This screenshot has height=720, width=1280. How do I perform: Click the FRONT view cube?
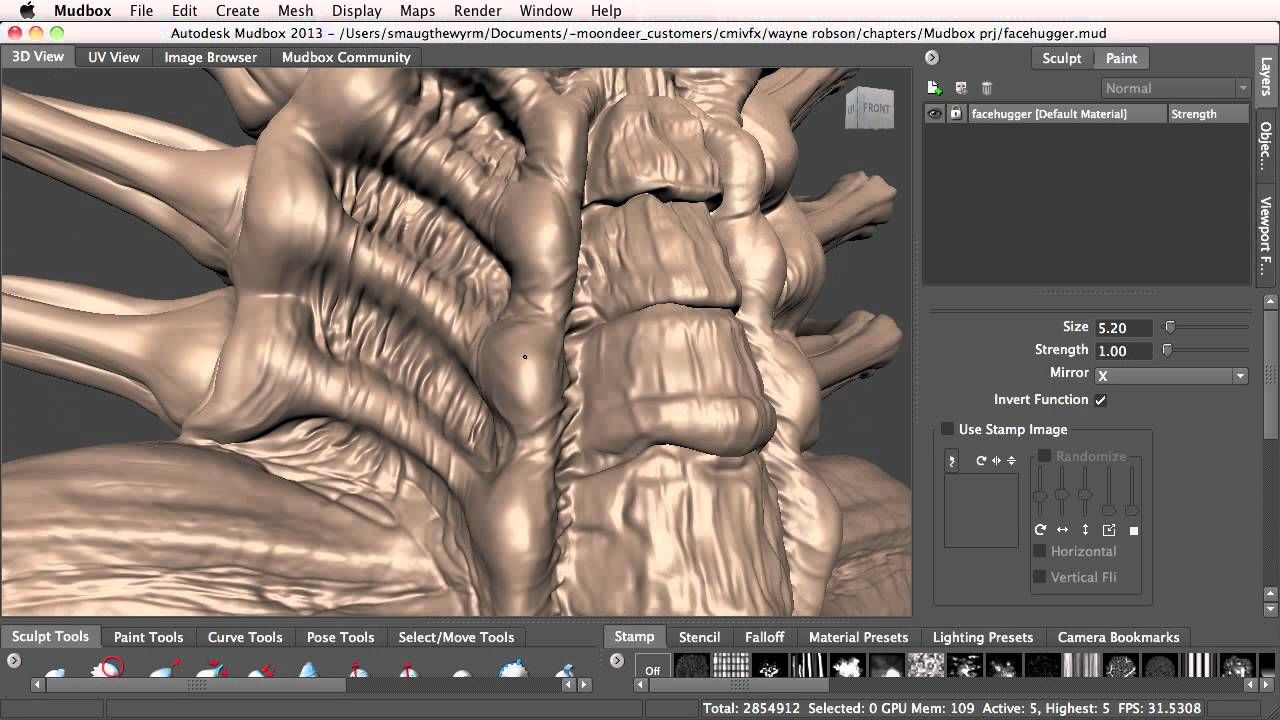(869, 108)
